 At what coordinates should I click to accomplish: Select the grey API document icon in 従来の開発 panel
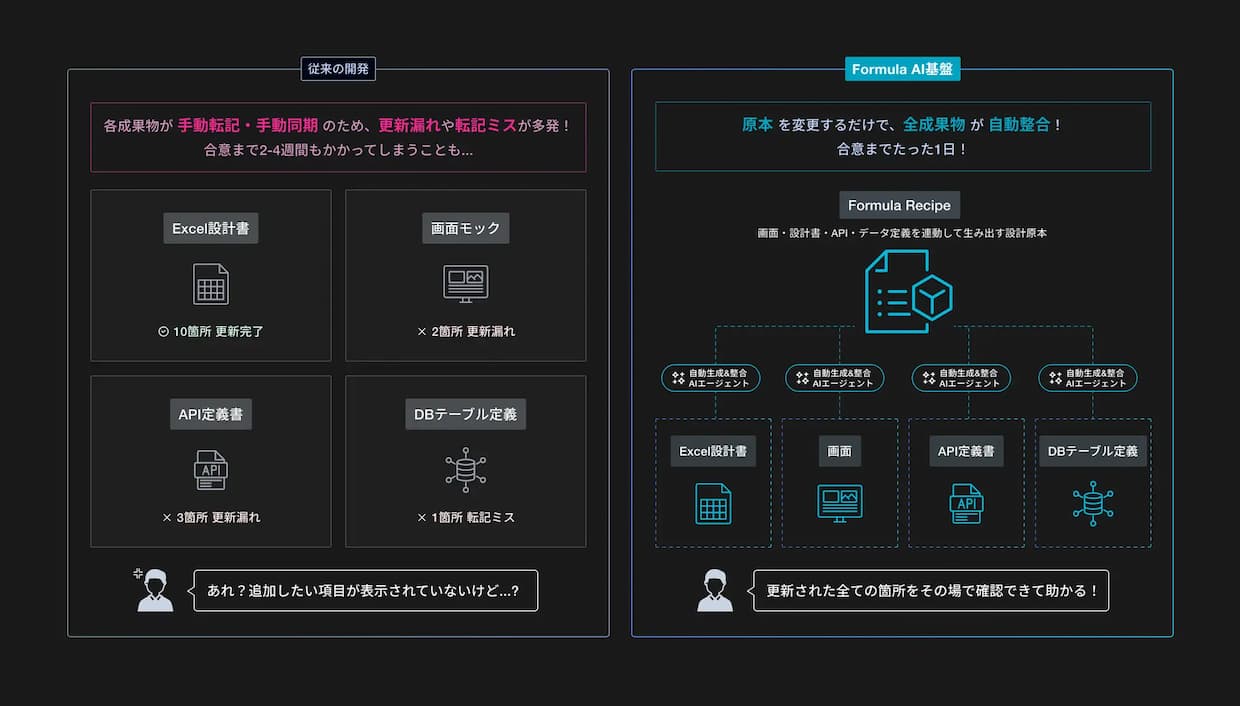tap(211, 470)
